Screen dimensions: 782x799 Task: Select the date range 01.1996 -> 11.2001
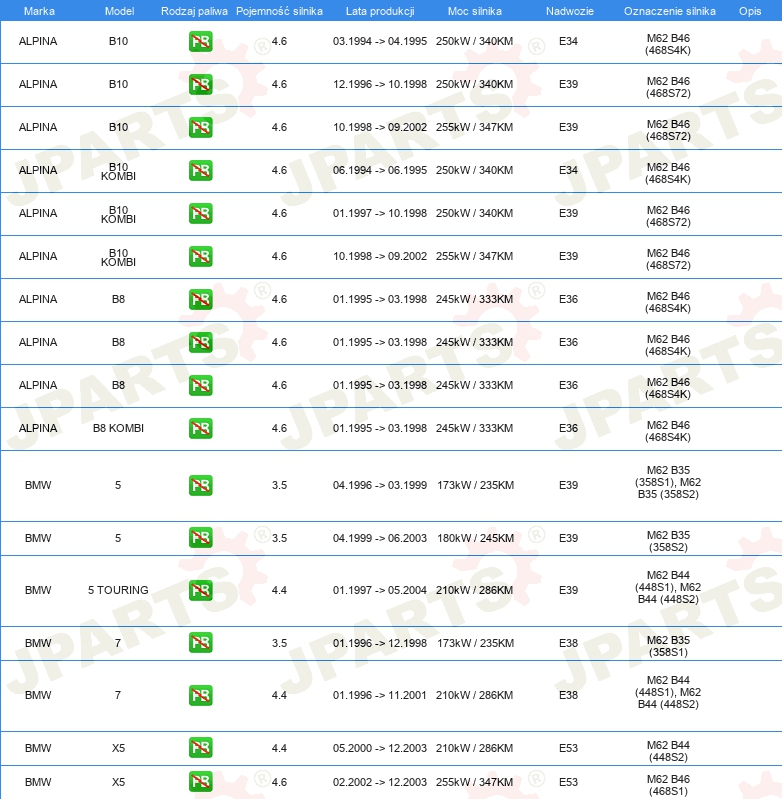[x=380, y=695]
